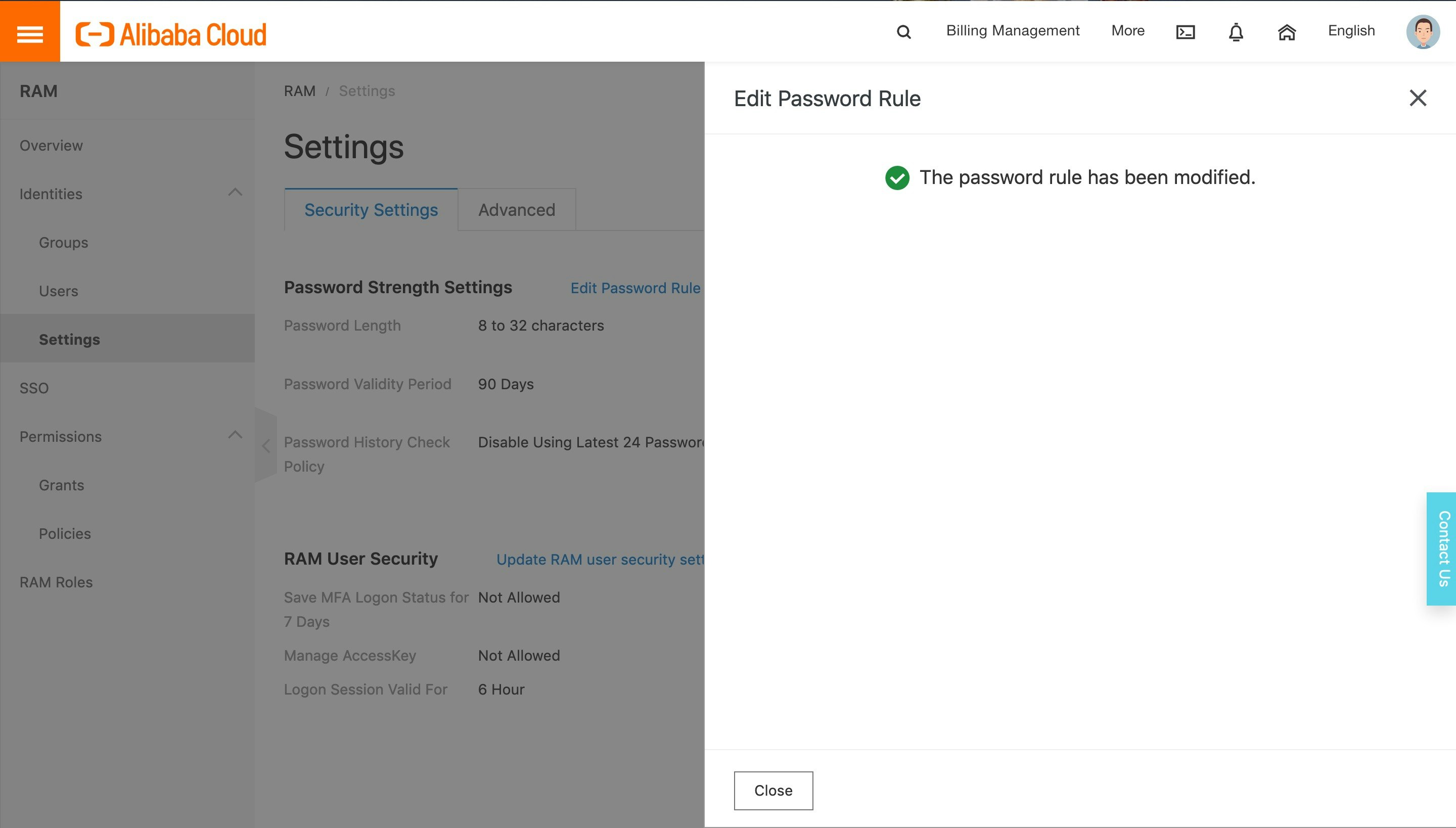Click Update RAM user security settings link

tap(600, 559)
